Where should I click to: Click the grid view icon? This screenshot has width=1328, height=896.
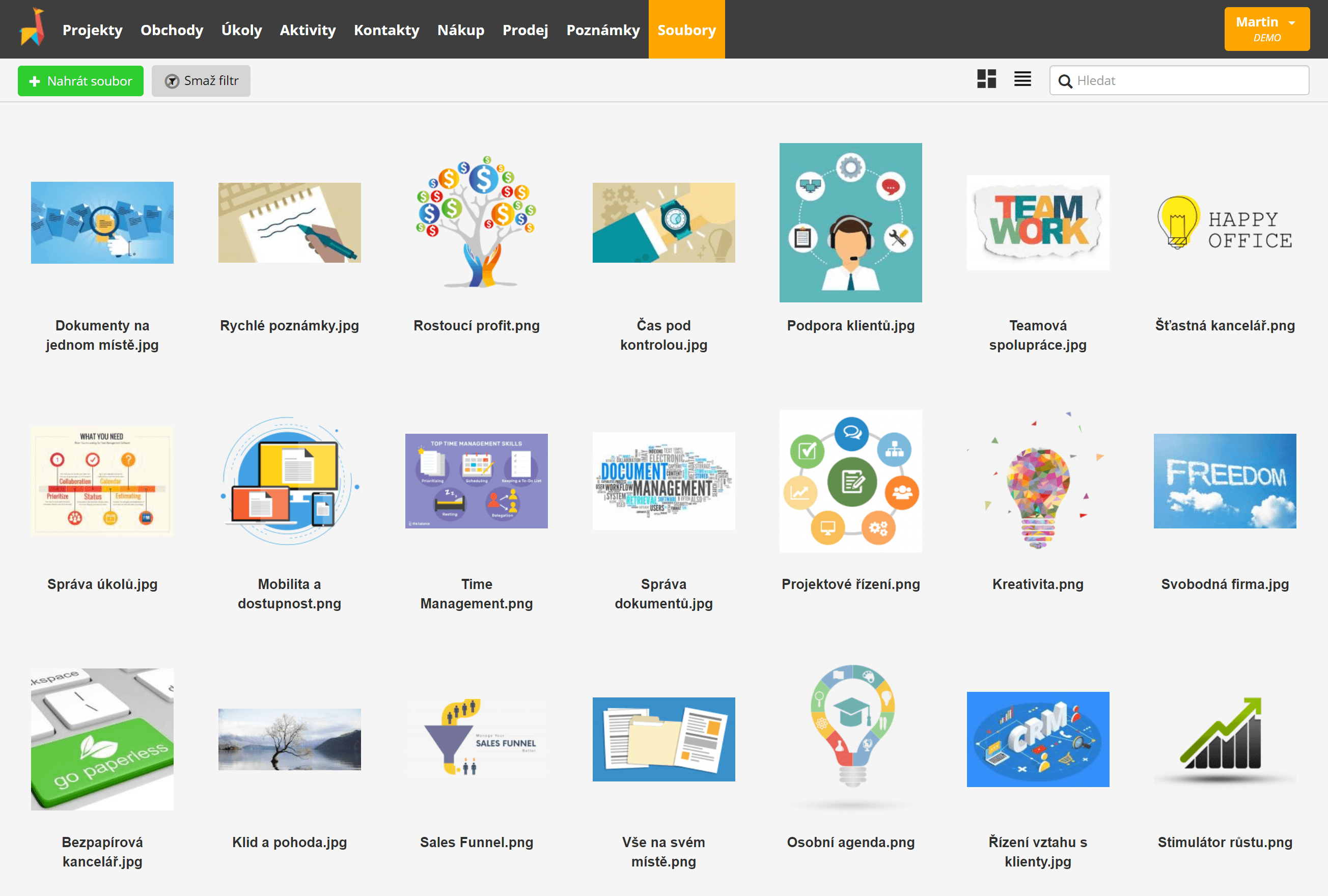point(987,81)
